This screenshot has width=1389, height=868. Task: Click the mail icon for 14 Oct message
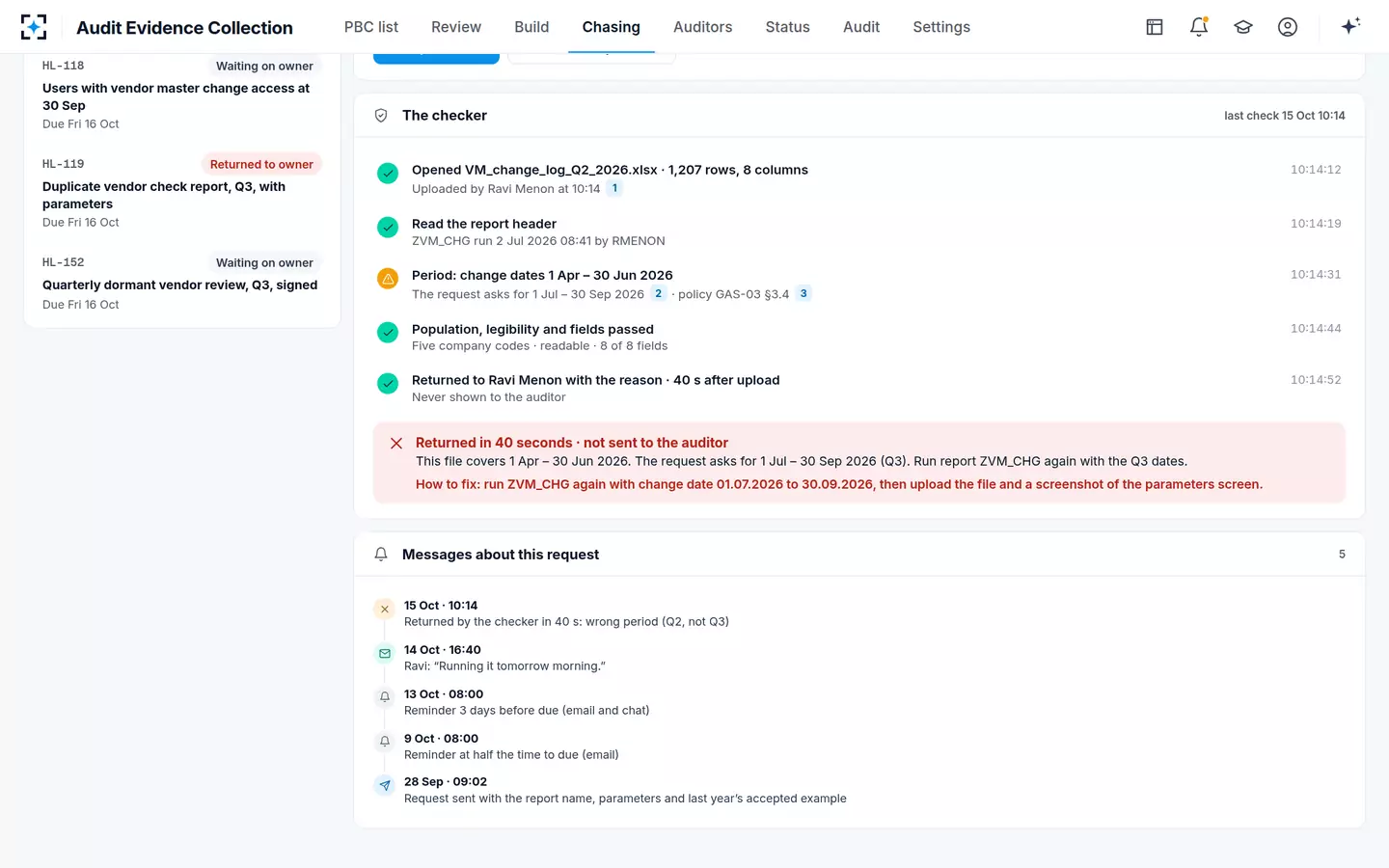[385, 654]
